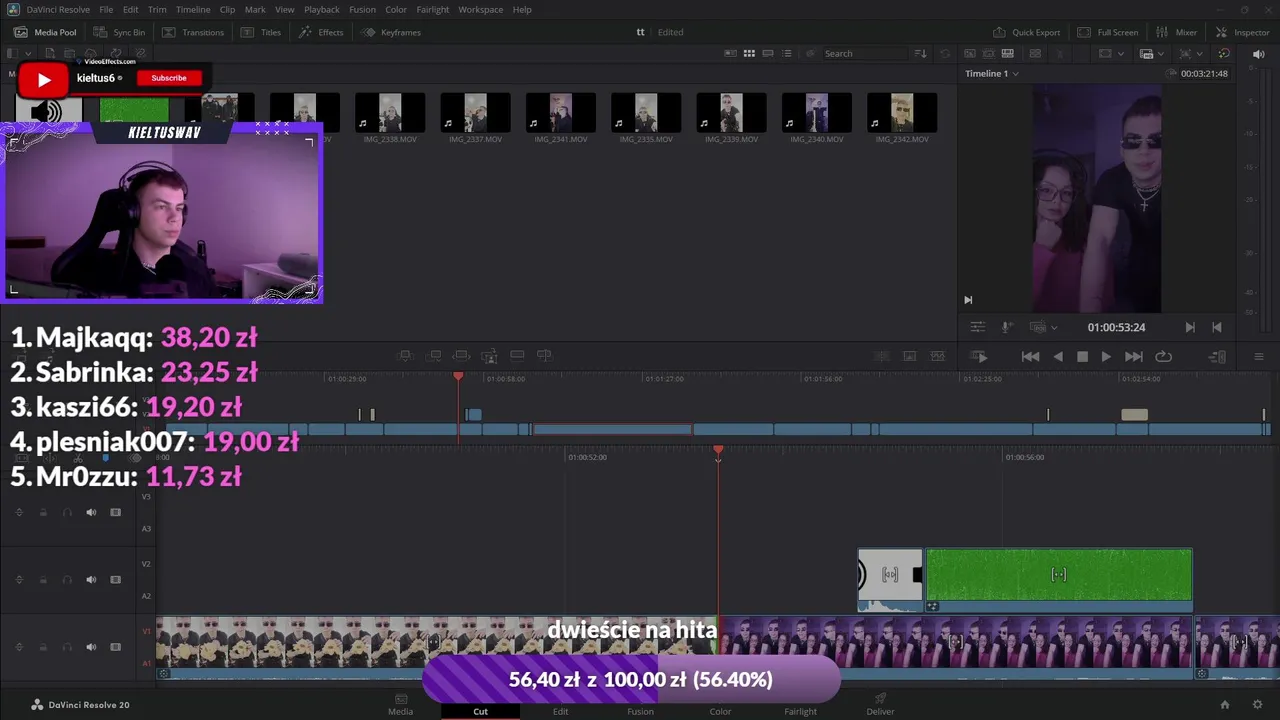Open the Mixer panel
1280x720 pixels.
pyautogui.click(x=1176, y=32)
